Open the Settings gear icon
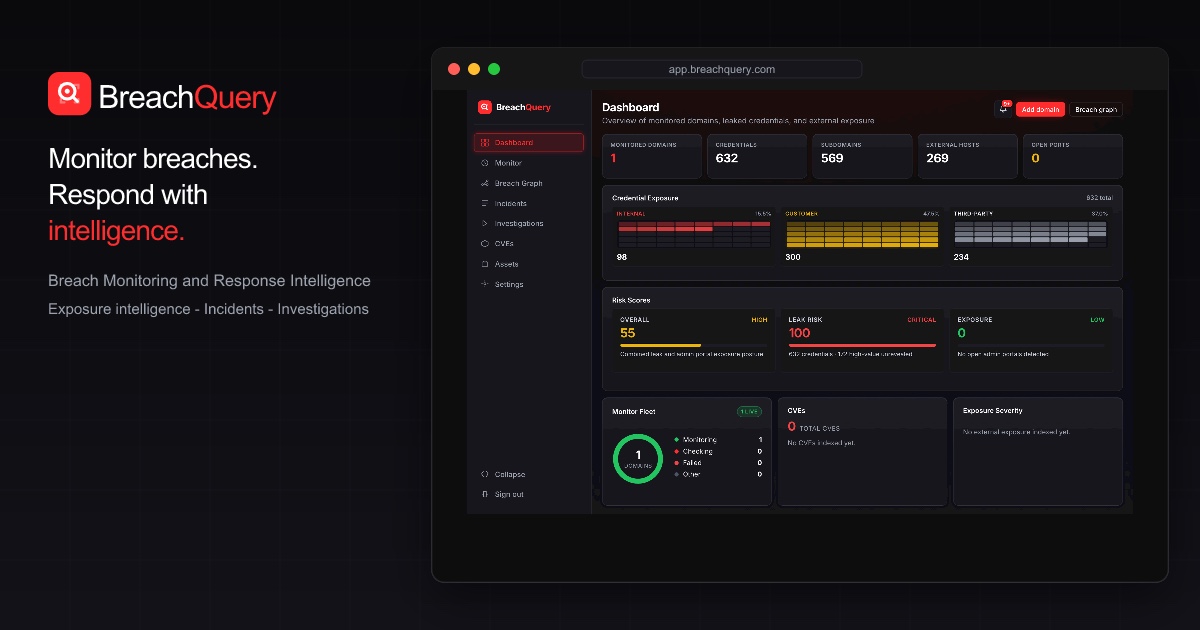The image size is (1200, 630). click(x=485, y=284)
